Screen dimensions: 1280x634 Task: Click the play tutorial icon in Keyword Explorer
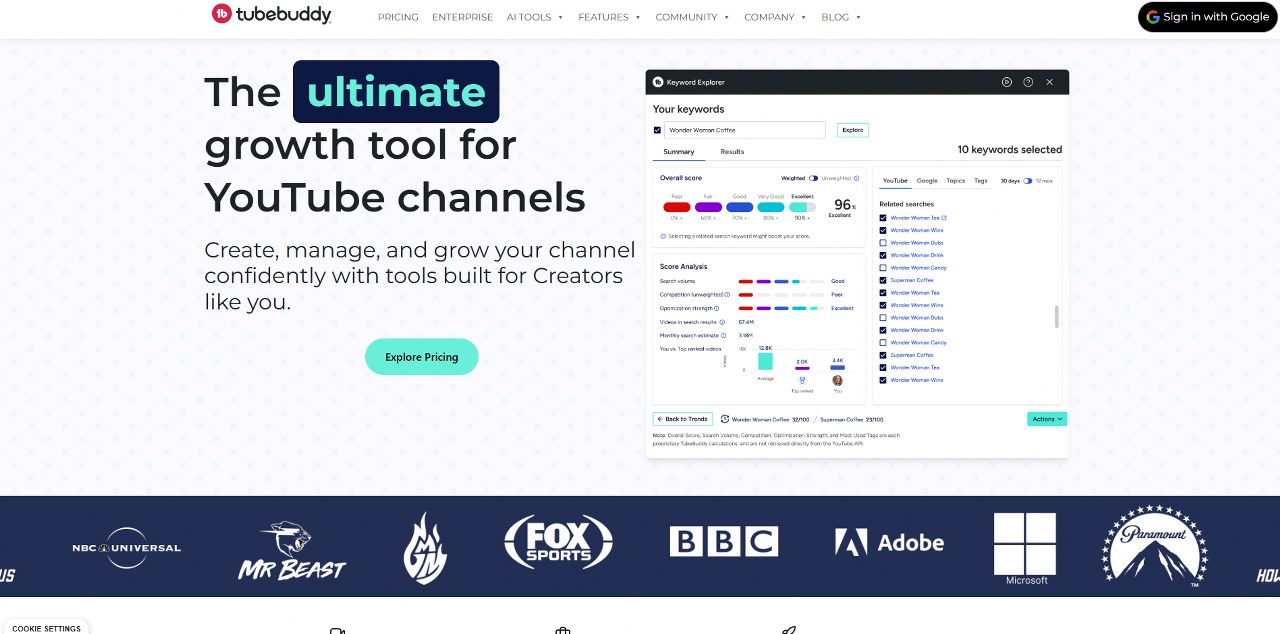click(x=1007, y=82)
